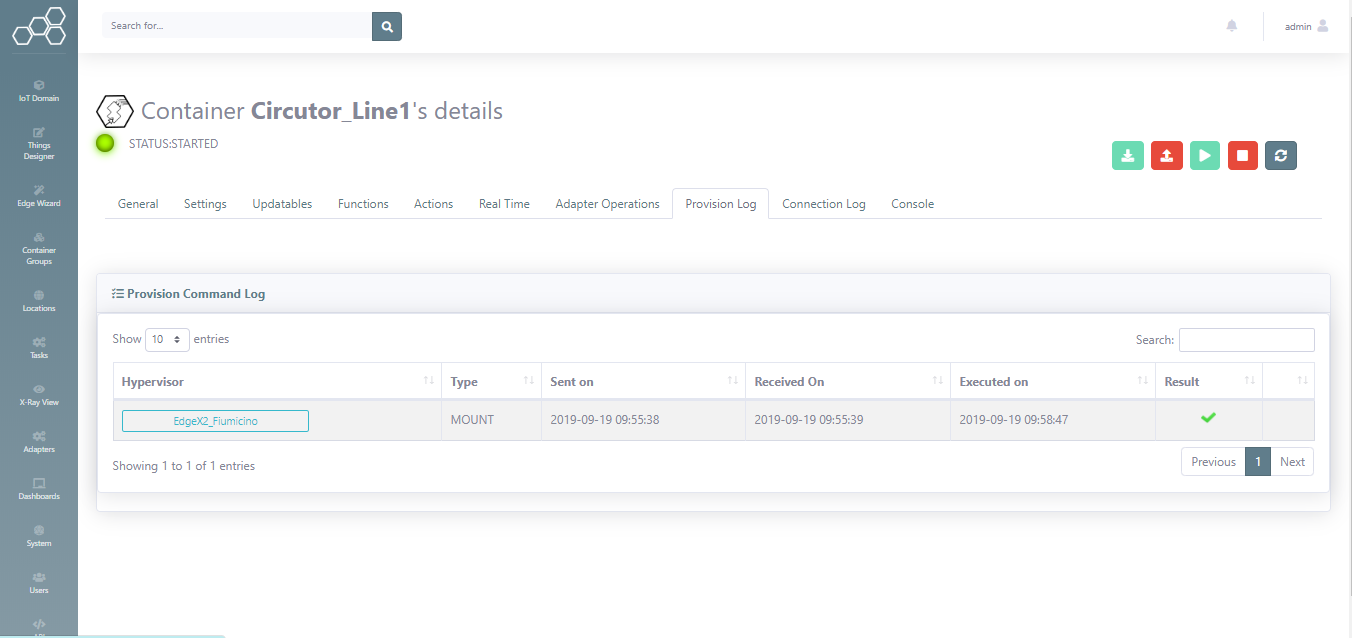Click the Received On value 2019-09-19 09:55:39
1352x638 pixels.
[x=809, y=420]
